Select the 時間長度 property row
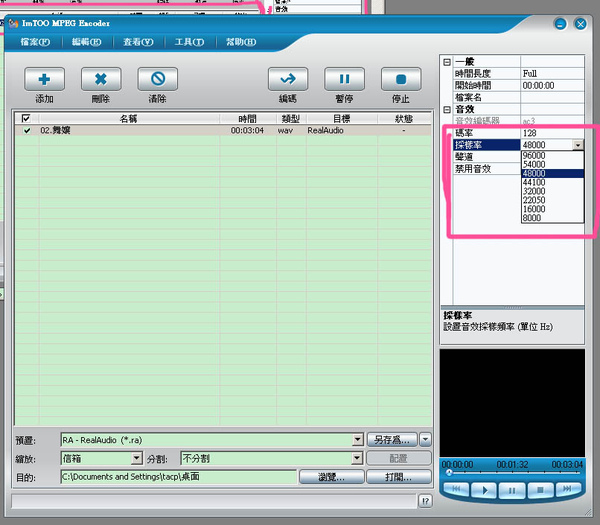 coord(518,73)
